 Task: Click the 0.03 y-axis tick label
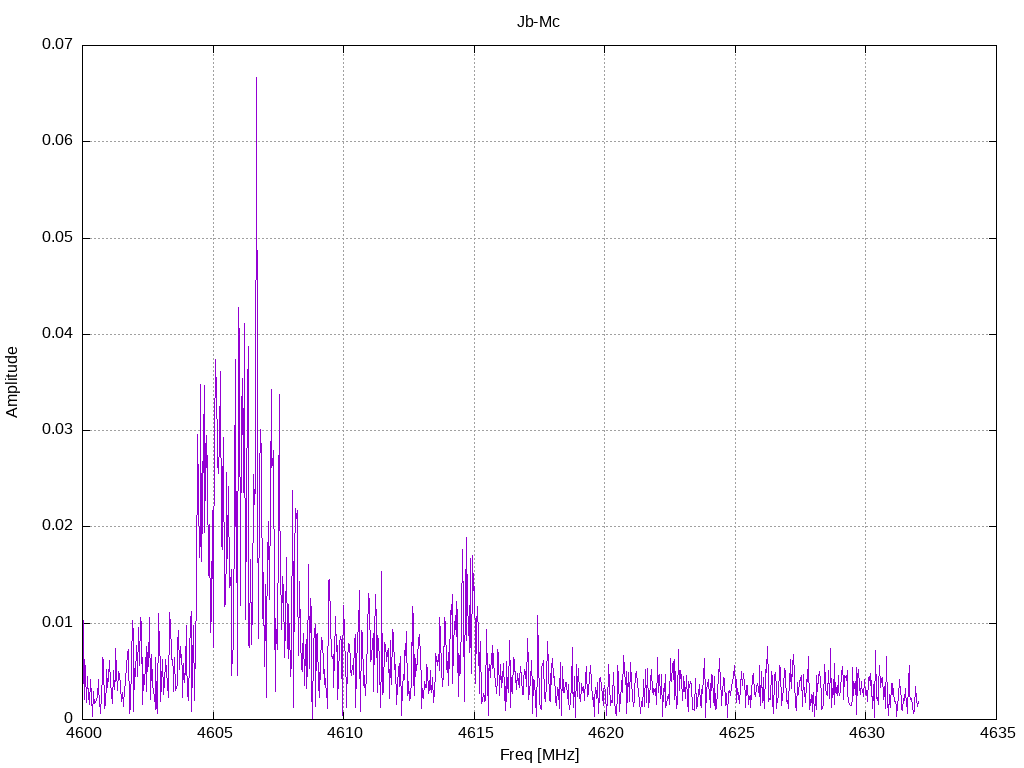tap(57, 430)
